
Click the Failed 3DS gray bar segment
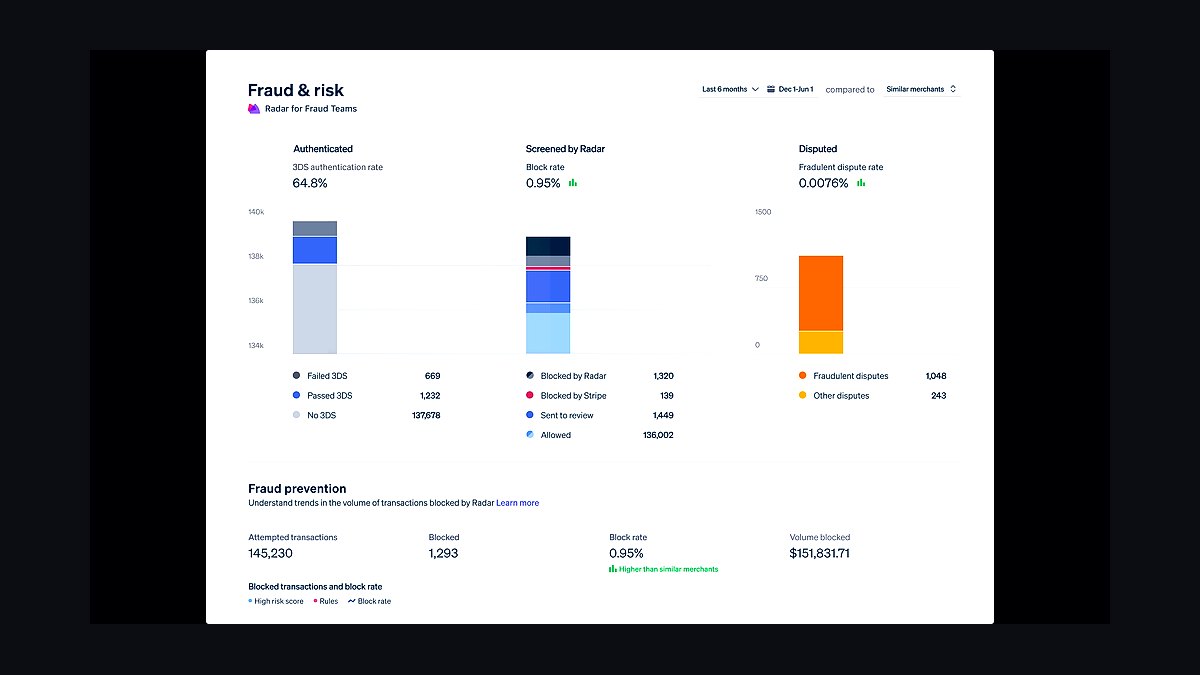point(315,228)
